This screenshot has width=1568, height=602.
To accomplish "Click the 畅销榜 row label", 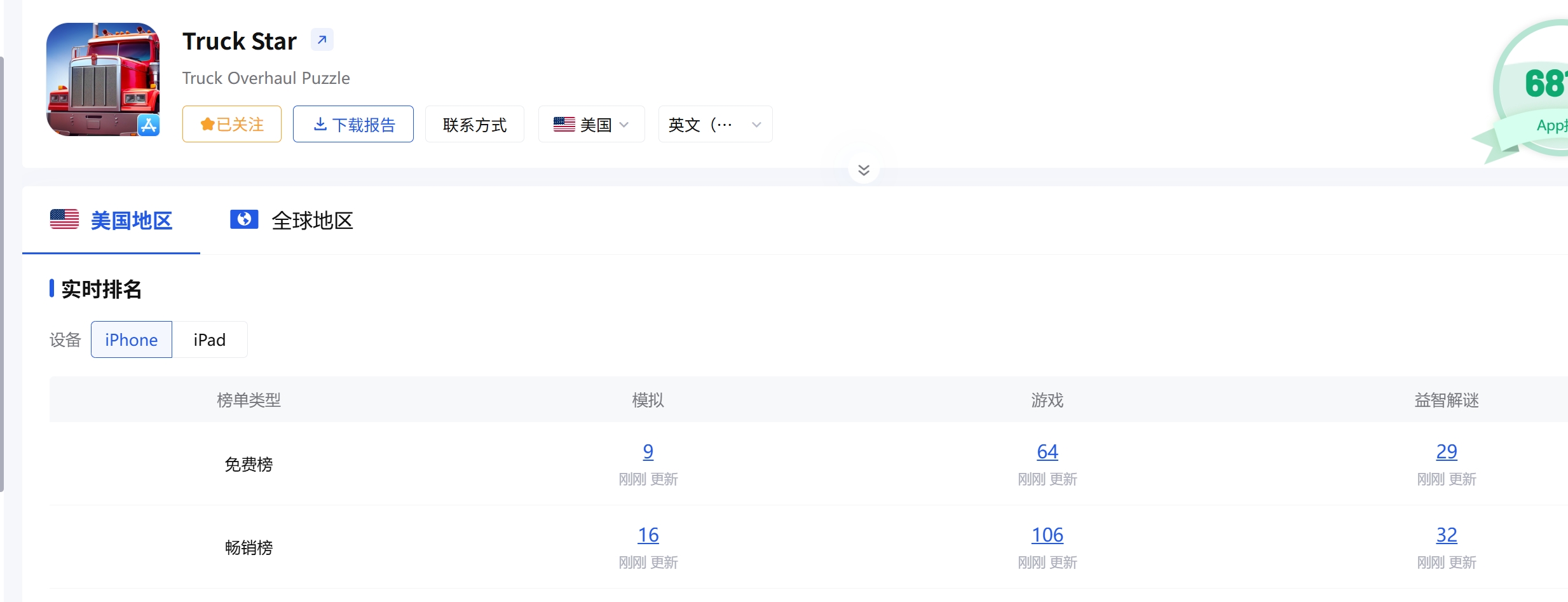I will [249, 547].
